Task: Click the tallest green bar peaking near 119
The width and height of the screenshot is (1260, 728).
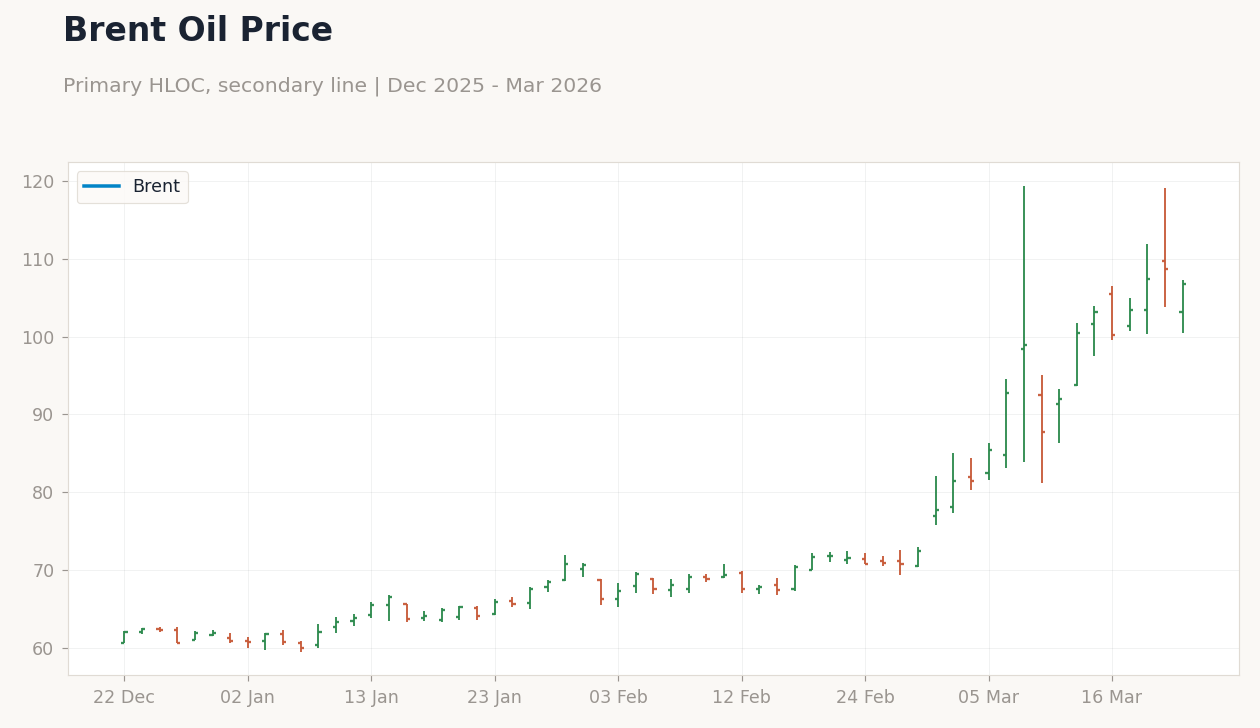Action: point(1024,324)
